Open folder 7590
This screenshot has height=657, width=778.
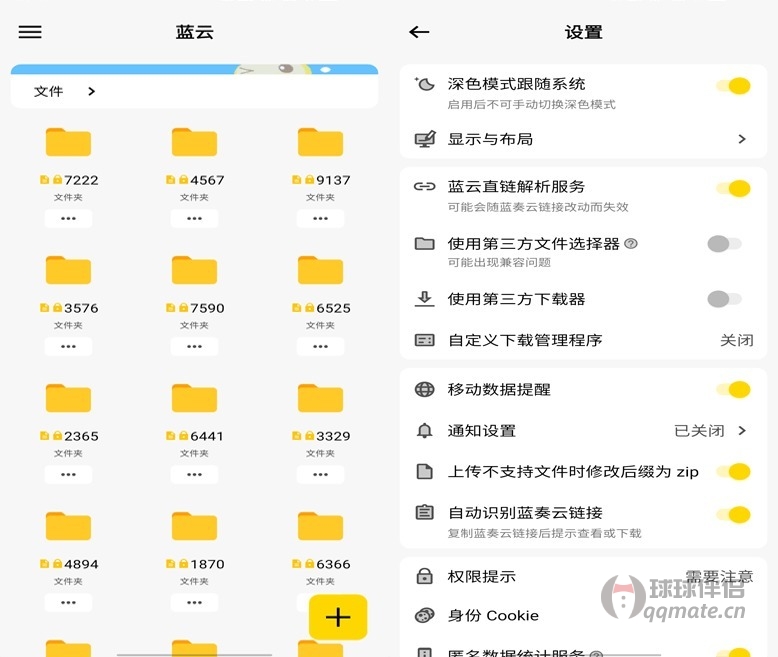[194, 271]
